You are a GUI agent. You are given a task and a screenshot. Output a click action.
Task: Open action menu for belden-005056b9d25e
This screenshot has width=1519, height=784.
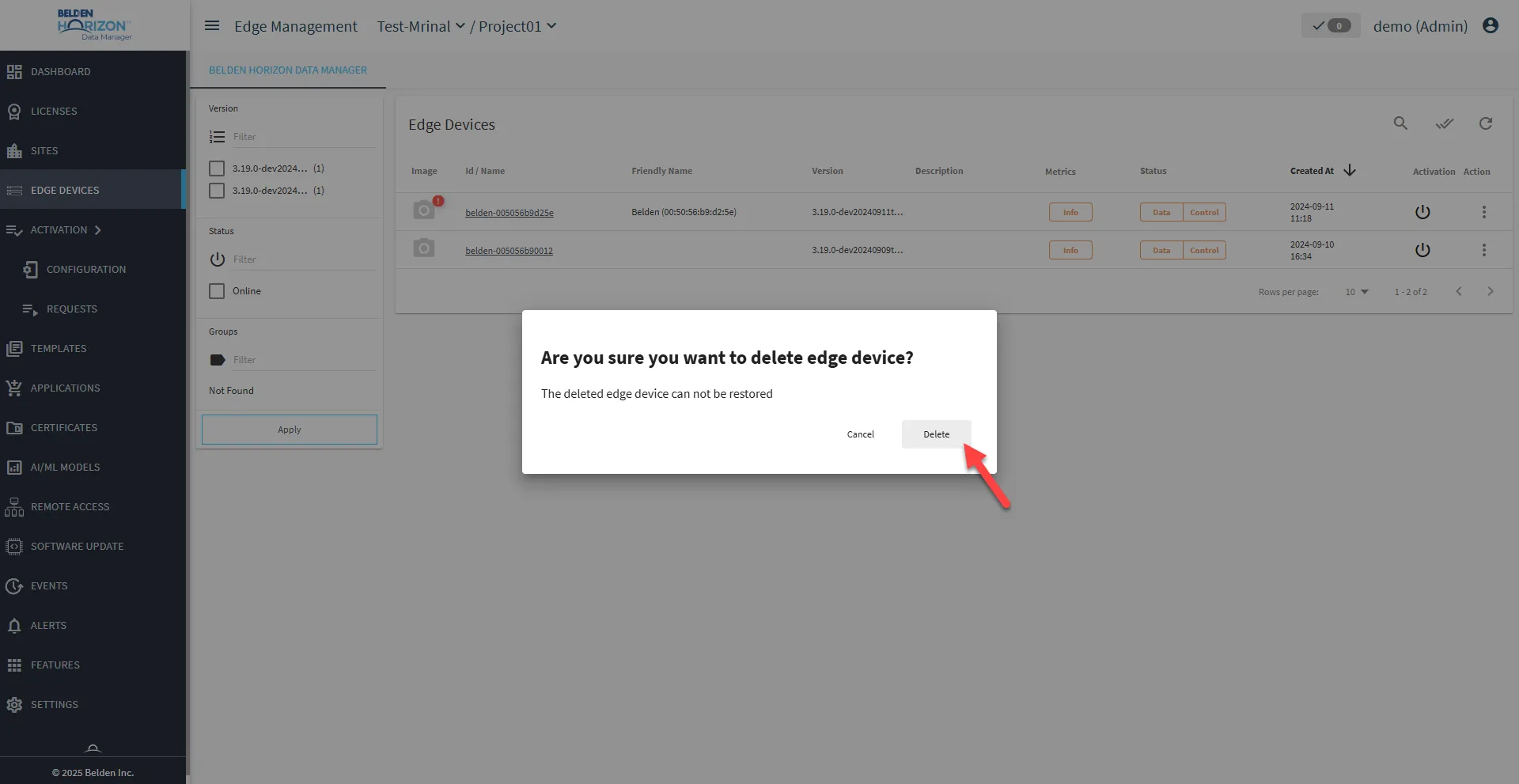pos(1484,212)
